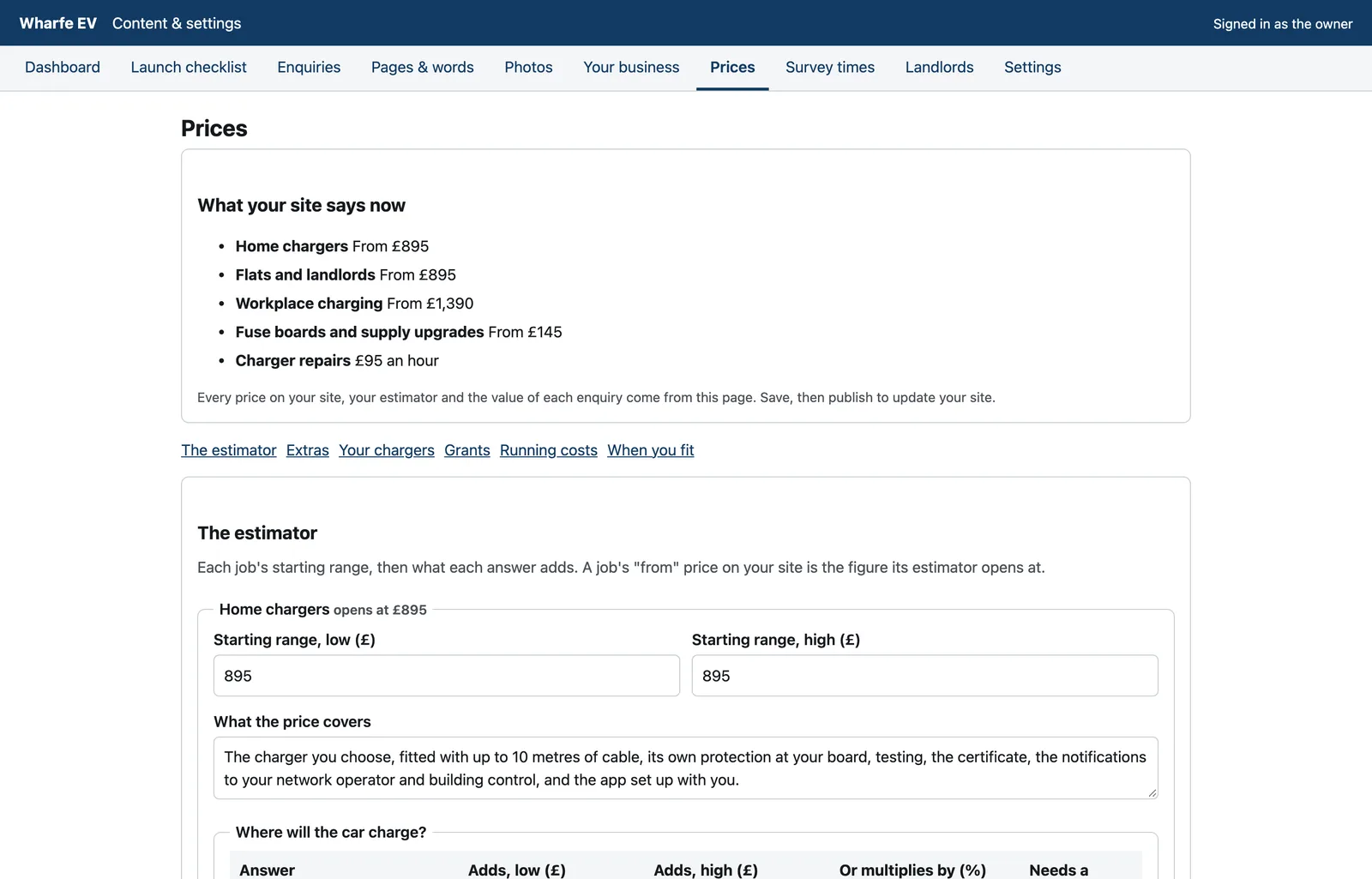Click the Wharfe EV brand name
The image size is (1372, 879).
click(x=58, y=23)
